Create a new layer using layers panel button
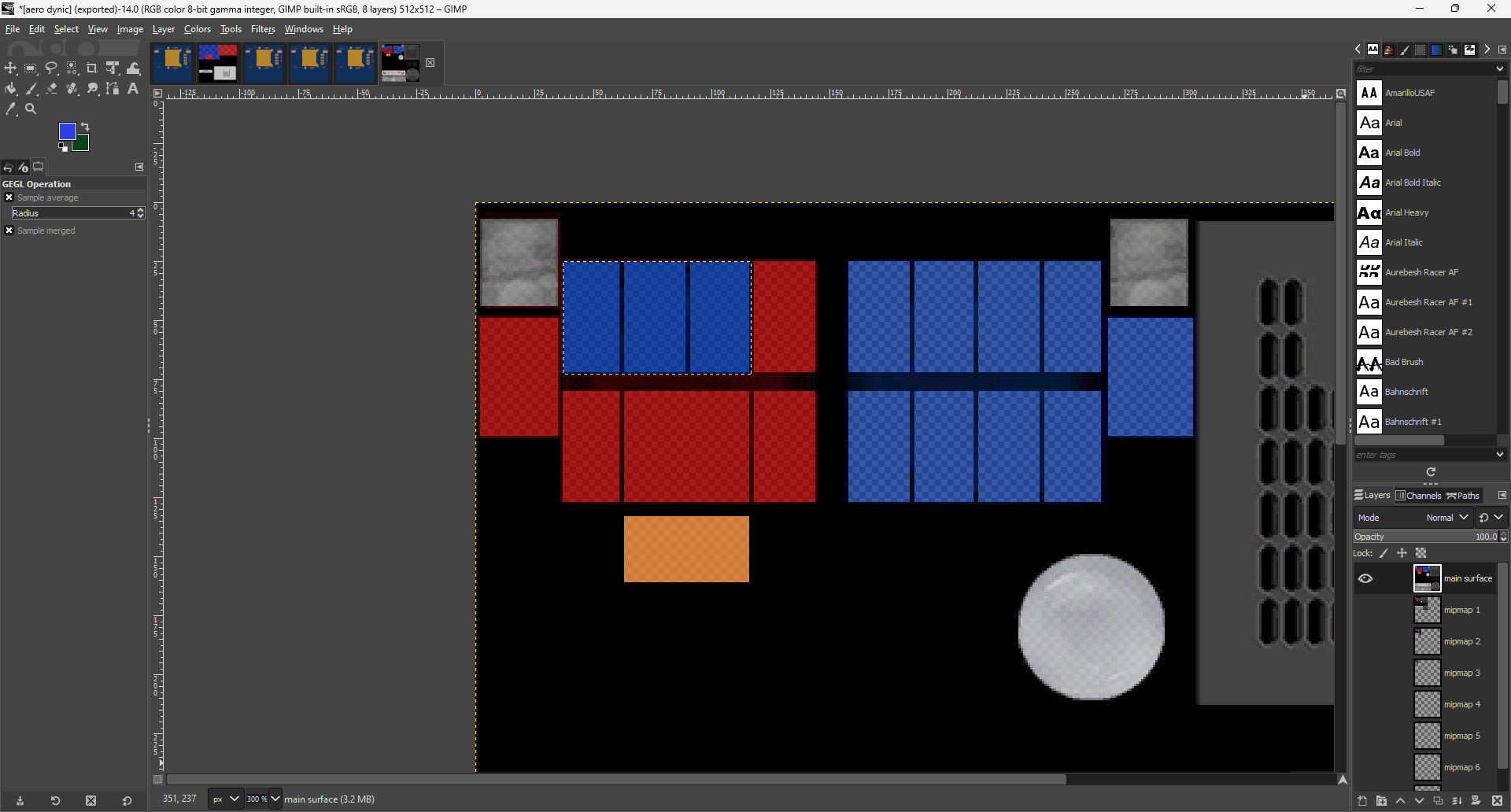Viewport: 1511px width, 812px height. (x=1362, y=801)
